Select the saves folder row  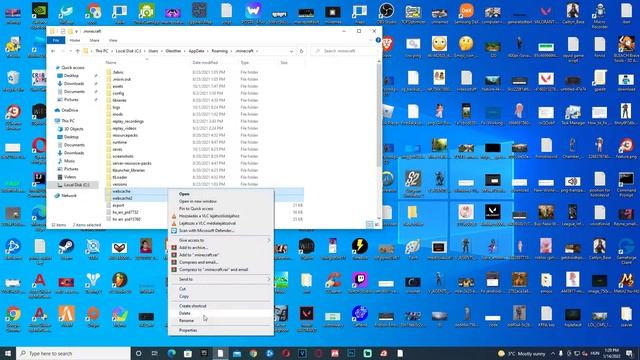(204, 149)
